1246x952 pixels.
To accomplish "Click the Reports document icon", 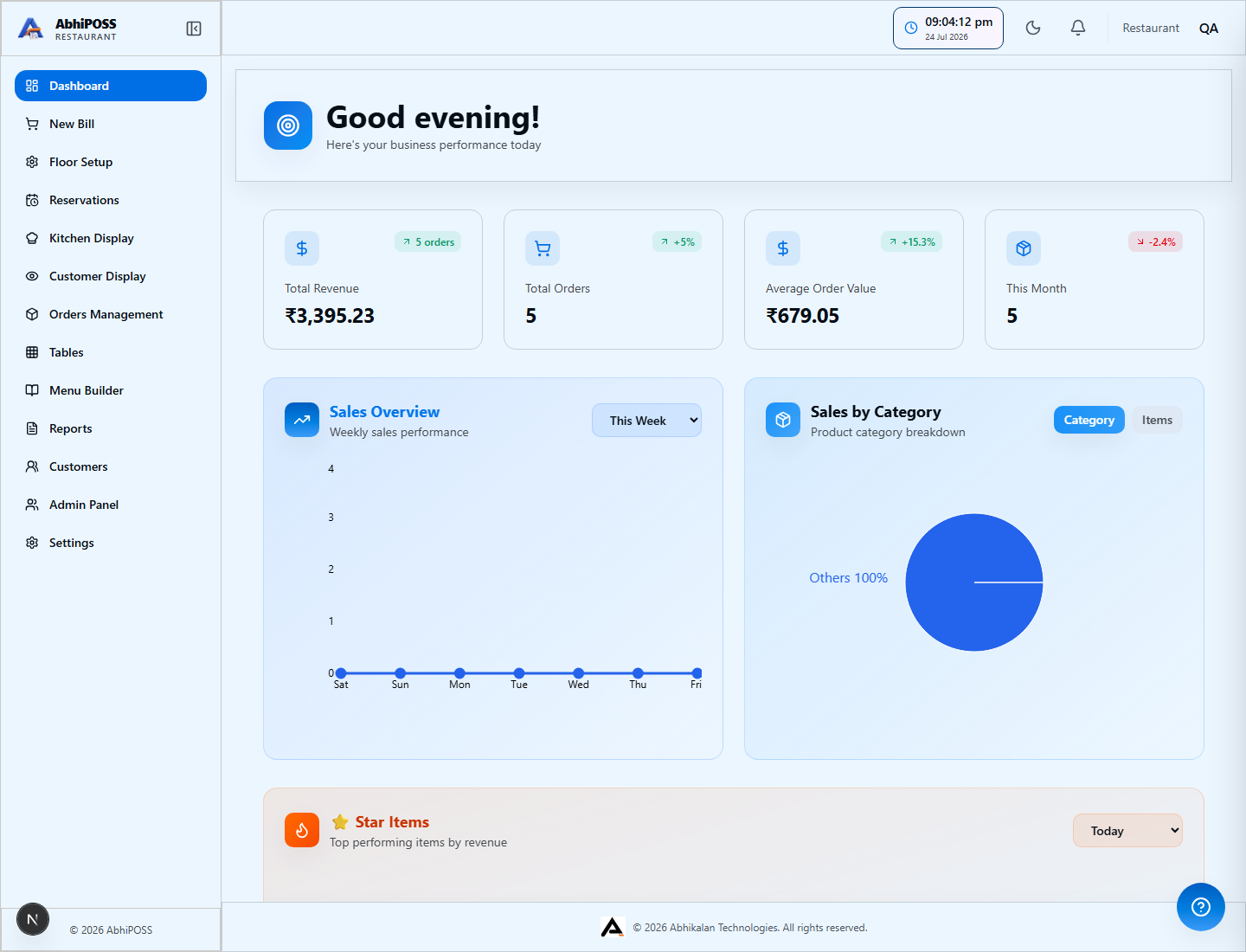I will (32, 428).
